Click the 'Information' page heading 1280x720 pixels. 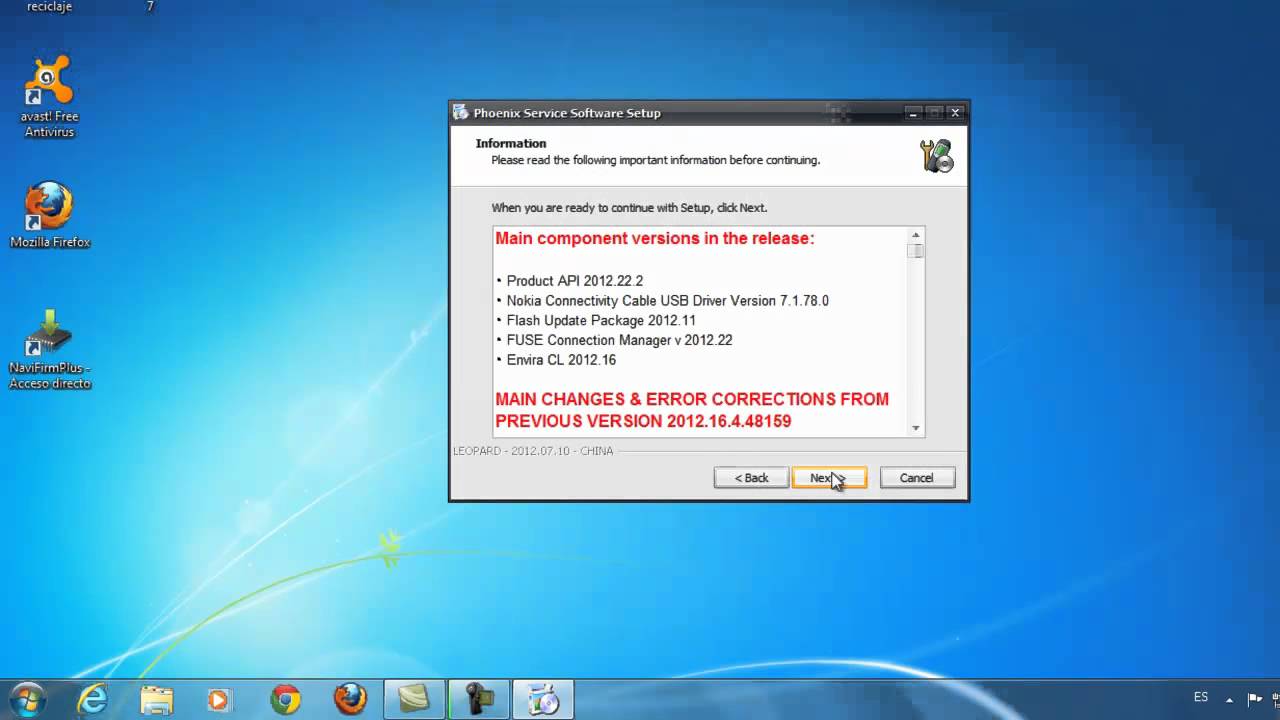(511, 143)
